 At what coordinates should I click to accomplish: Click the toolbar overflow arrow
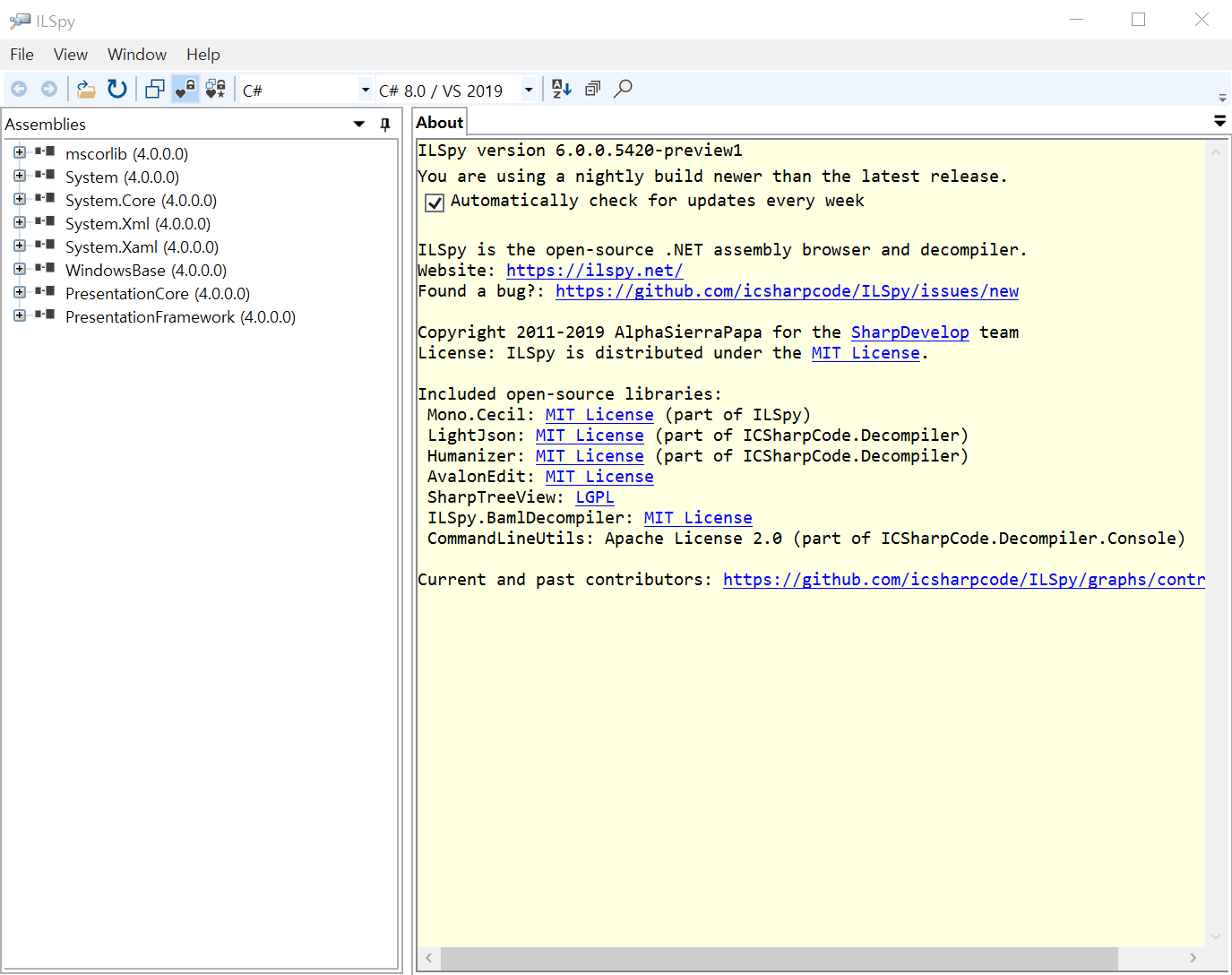(1222, 97)
